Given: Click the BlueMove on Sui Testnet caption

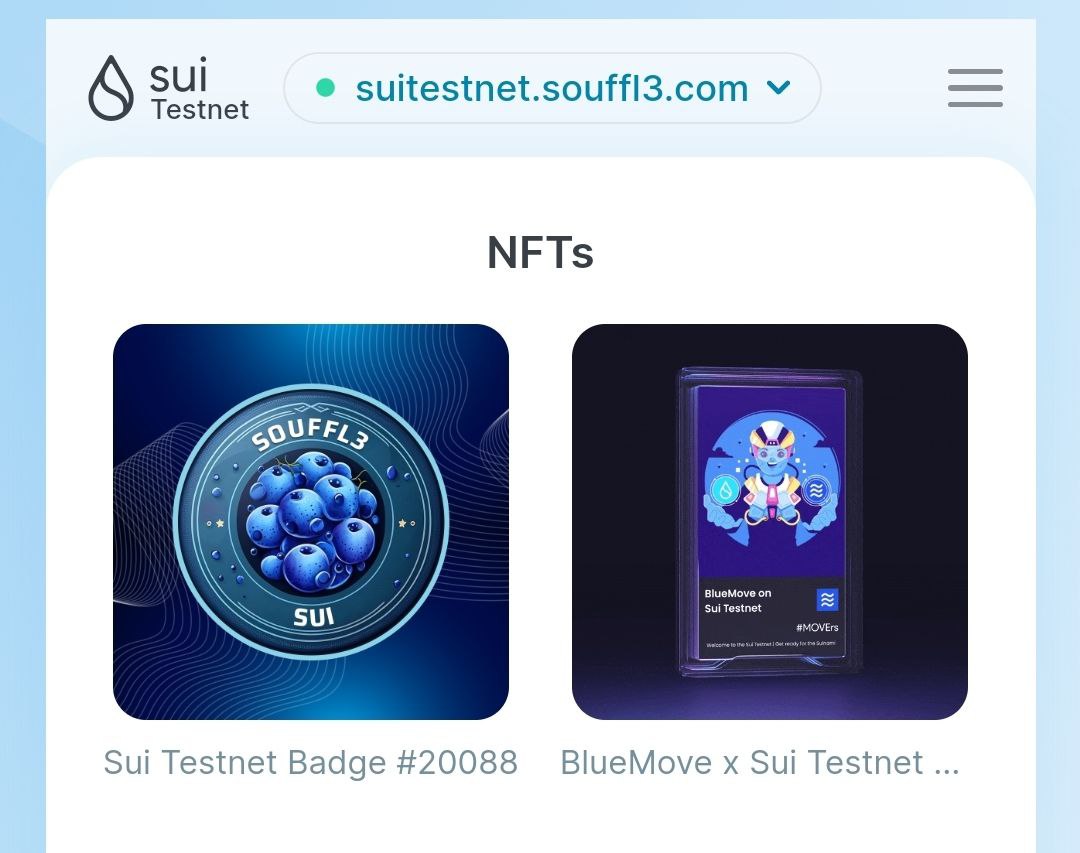Looking at the screenshot, I should [738, 601].
